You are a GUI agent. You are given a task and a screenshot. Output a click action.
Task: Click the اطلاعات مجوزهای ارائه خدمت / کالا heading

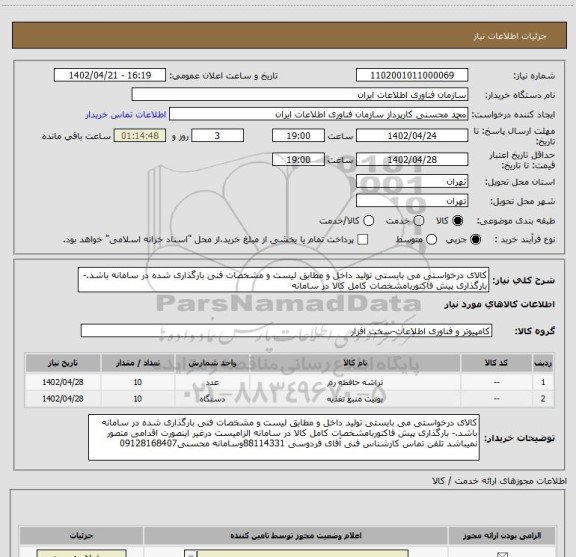click(500, 481)
